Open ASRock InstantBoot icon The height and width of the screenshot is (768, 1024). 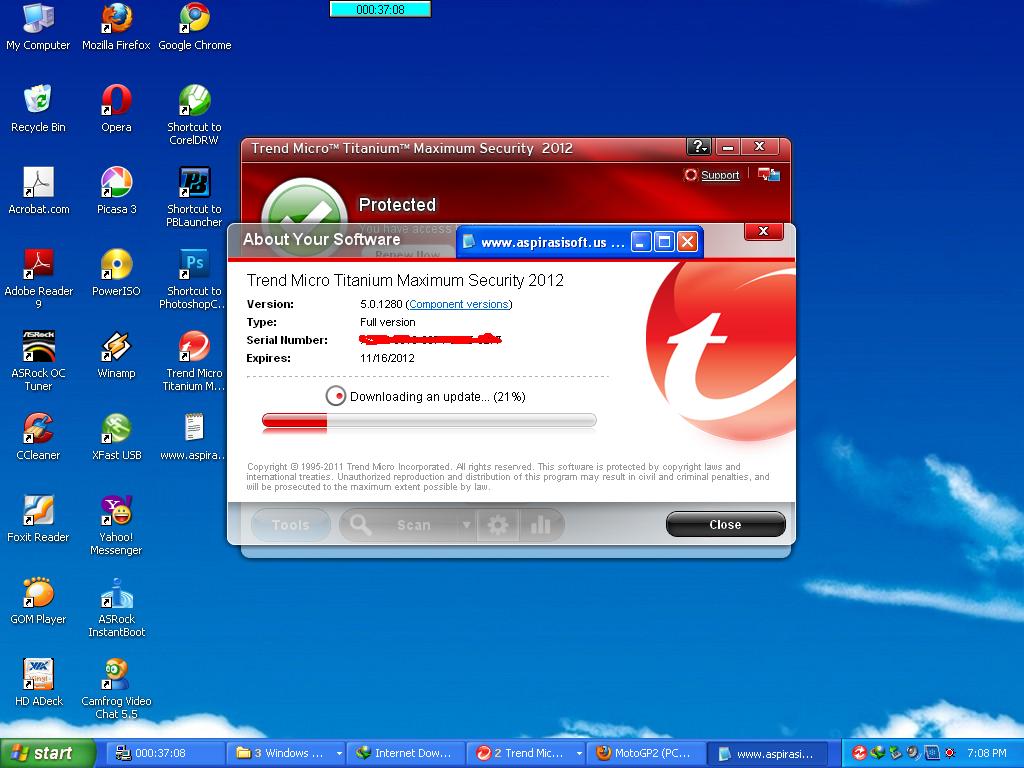coord(116,607)
